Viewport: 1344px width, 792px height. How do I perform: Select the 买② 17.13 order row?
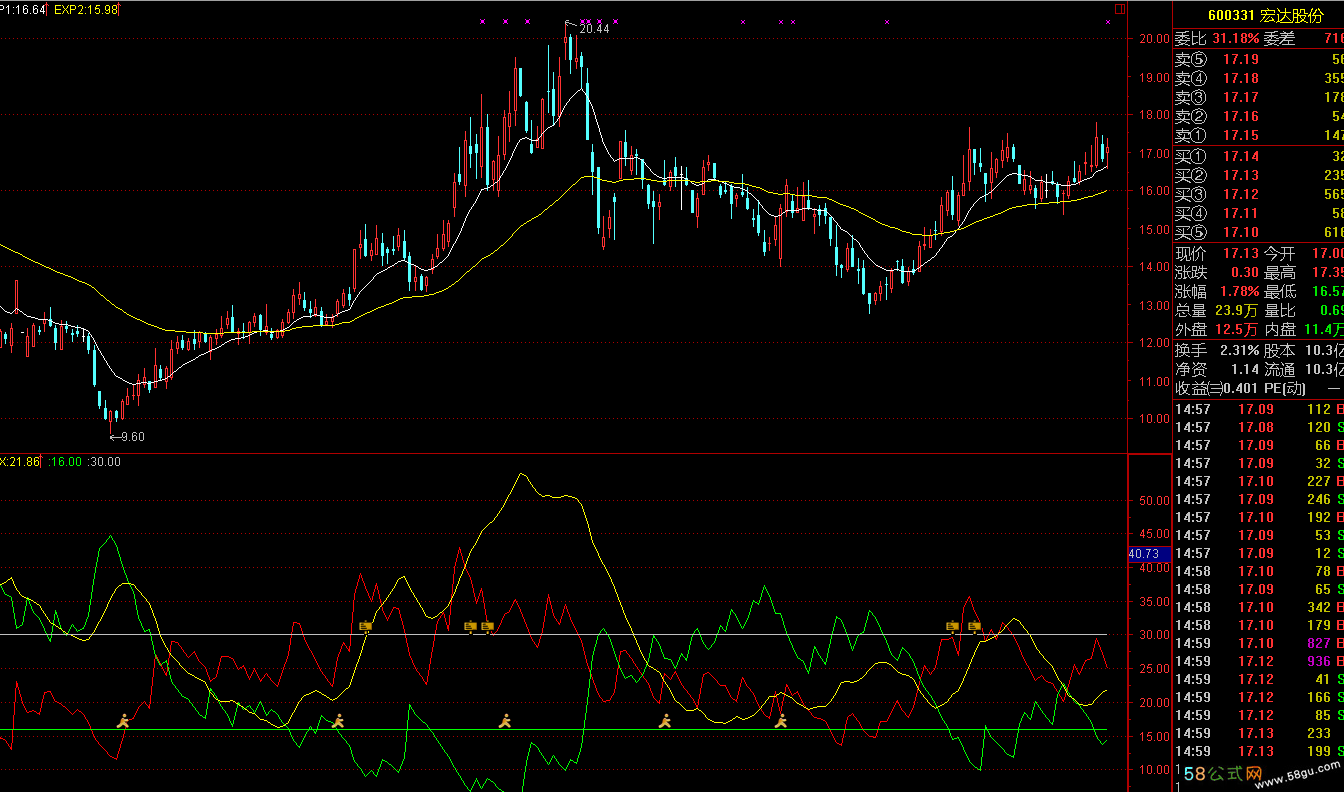click(x=1259, y=176)
